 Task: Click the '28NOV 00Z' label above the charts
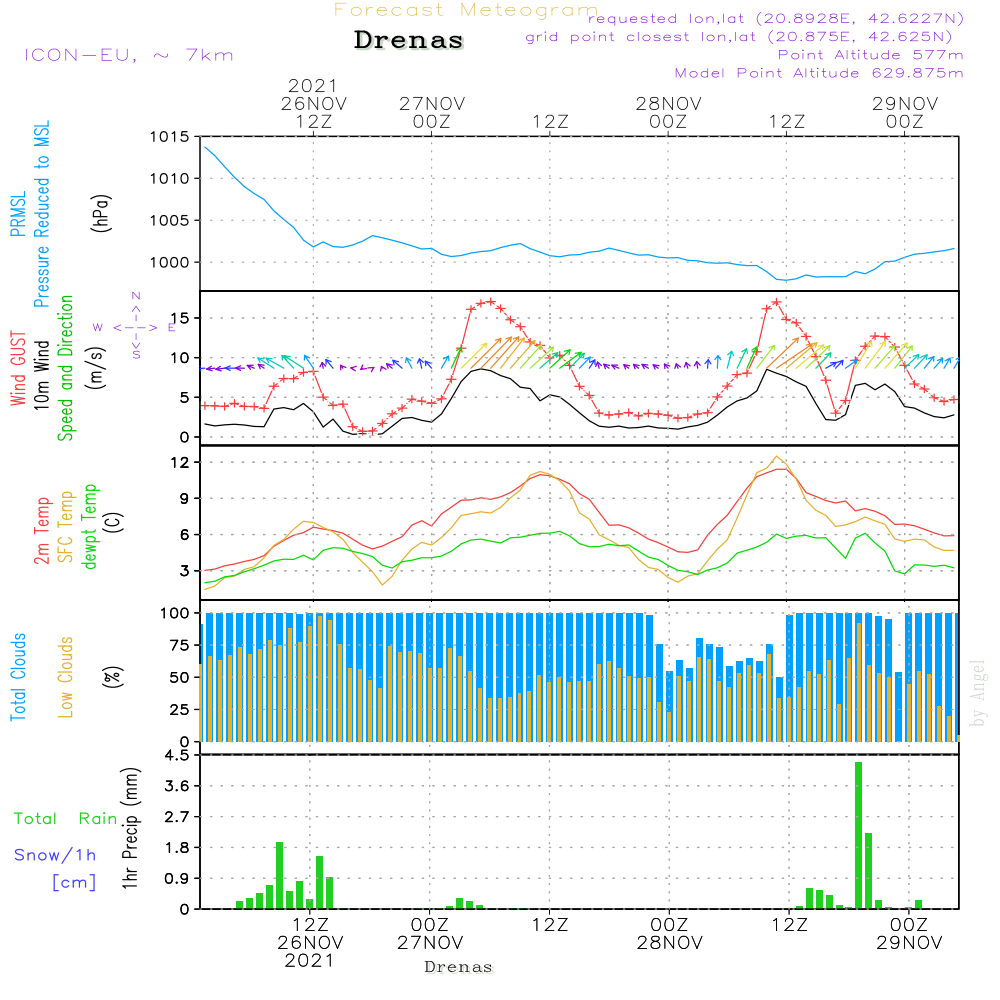click(668, 112)
